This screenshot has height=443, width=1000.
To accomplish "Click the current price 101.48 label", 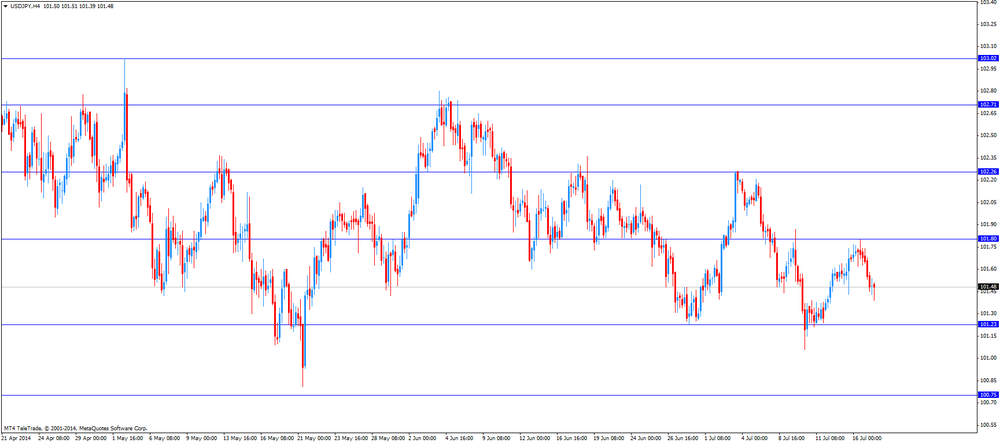I will (988, 287).
